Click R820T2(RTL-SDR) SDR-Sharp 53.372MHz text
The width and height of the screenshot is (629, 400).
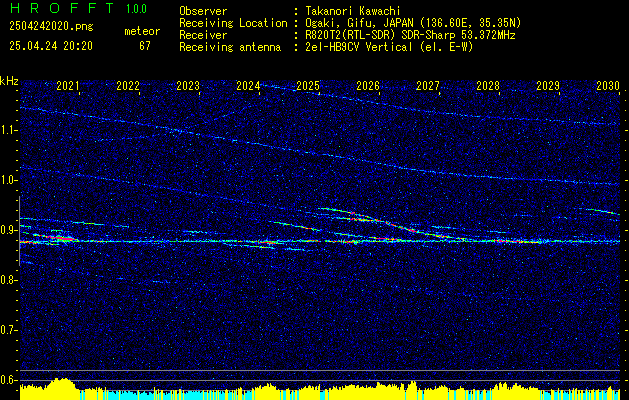click(x=410, y=35)
